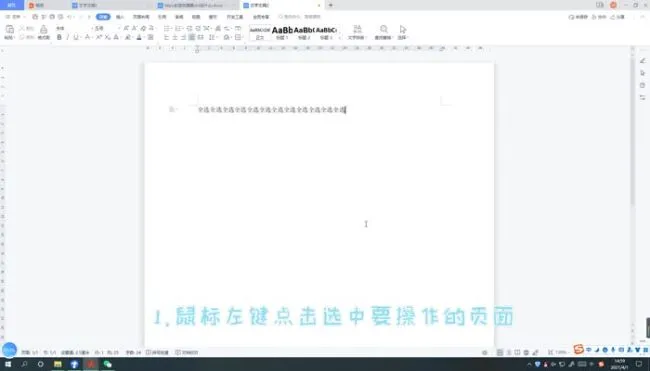Click the Collaborate button at the top right
Viewport: 650px width, 371px height.
(x=599, y=17)
